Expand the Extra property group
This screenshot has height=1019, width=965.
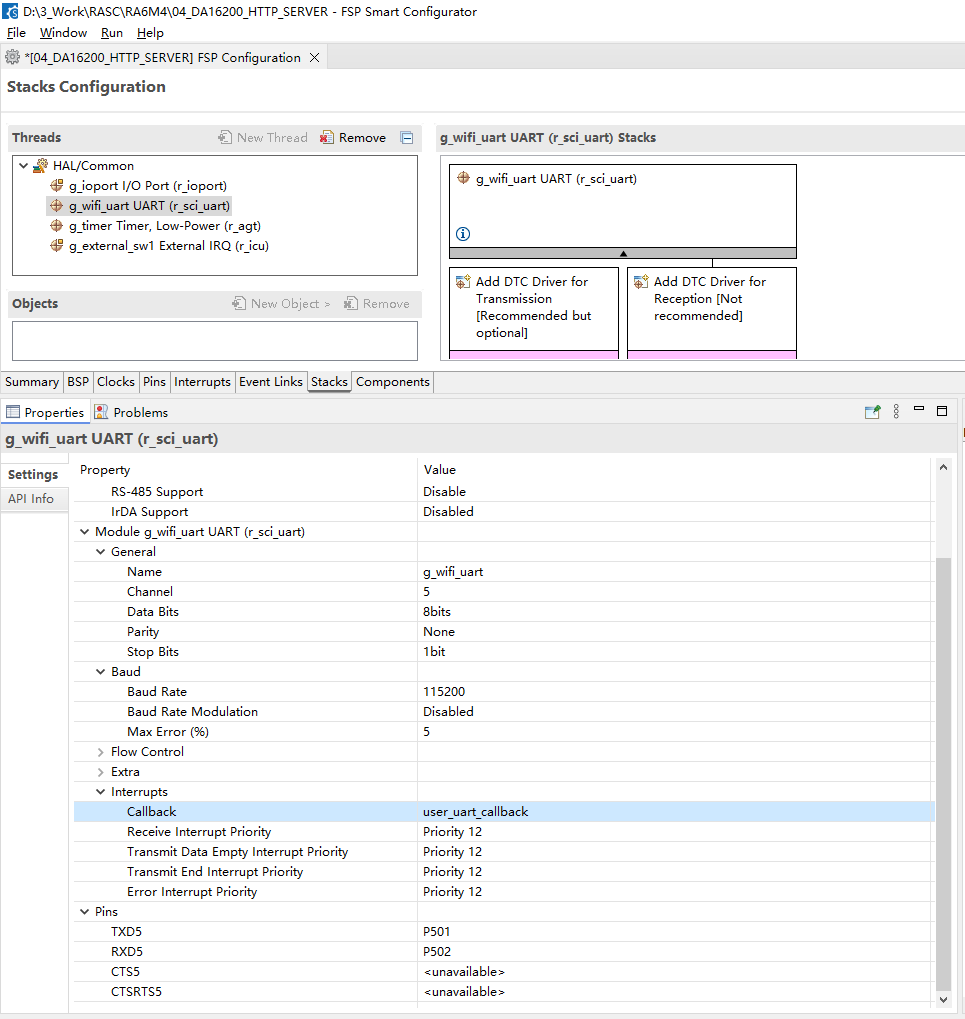(x=101, y=772)
